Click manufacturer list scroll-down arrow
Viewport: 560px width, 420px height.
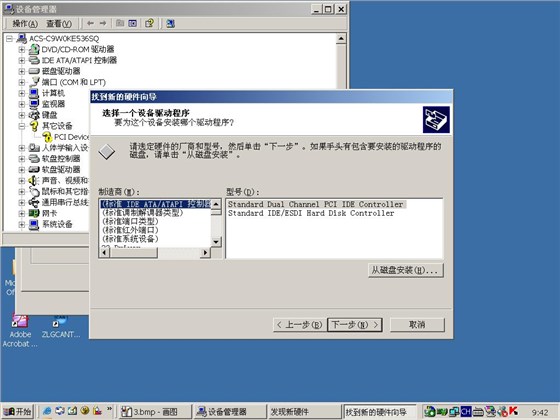tap(216, 242)
